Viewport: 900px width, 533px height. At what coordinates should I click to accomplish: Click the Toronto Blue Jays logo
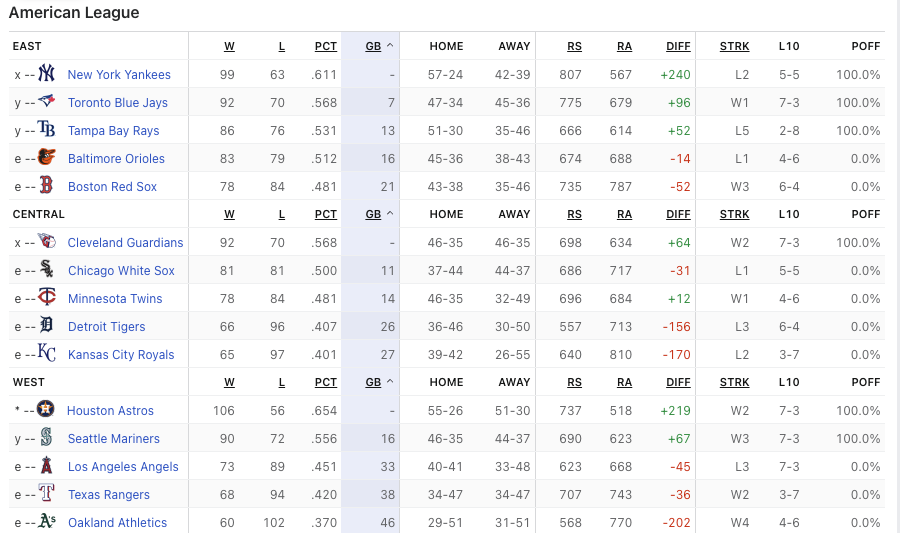[47, 102]
